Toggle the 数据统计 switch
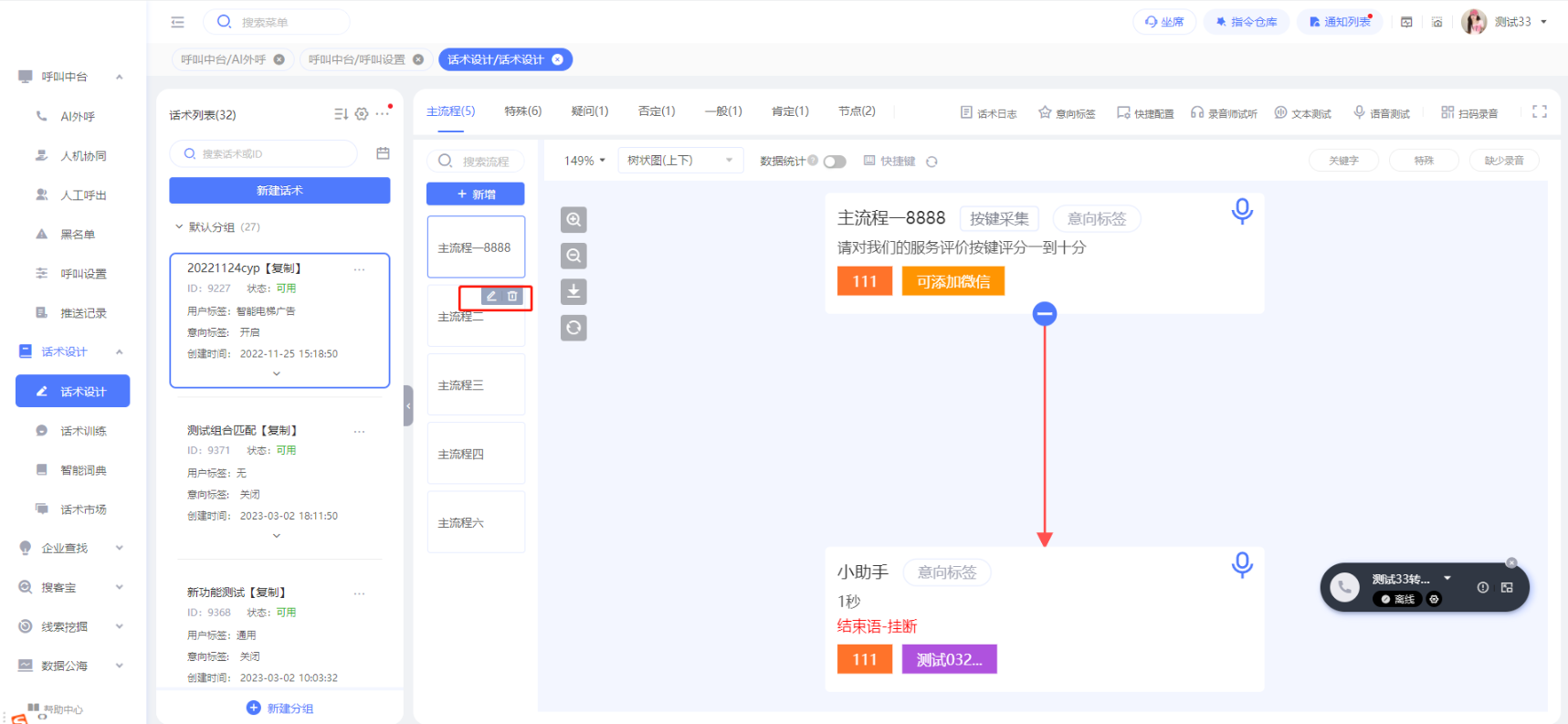The image size is (1568, 724). [x=834, y=162]
